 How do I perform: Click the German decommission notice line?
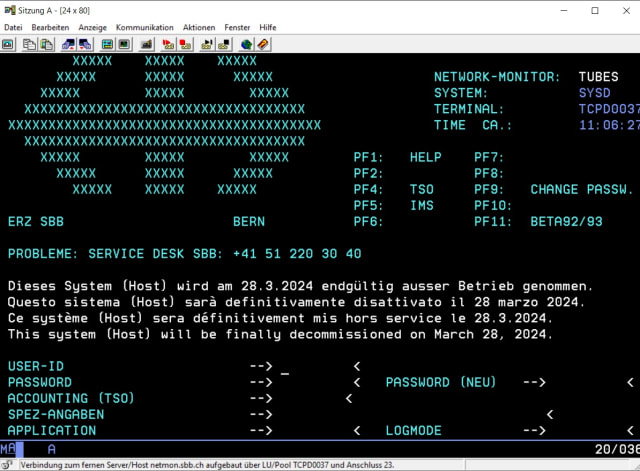pyautogui.click(x=300, y=286)
